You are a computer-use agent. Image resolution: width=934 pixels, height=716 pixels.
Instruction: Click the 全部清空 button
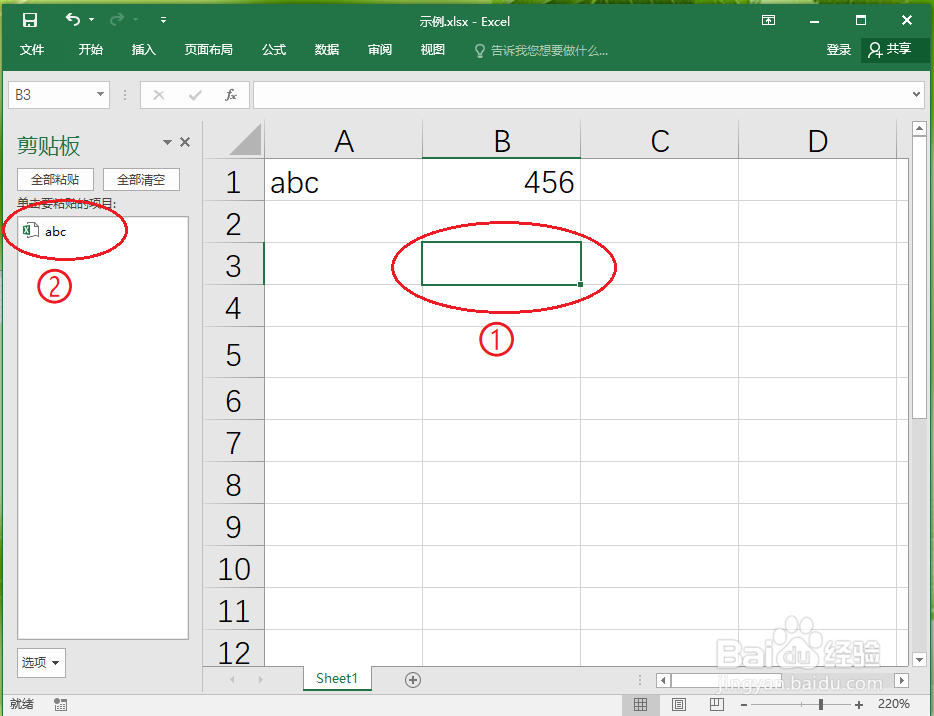click(140, 179)
